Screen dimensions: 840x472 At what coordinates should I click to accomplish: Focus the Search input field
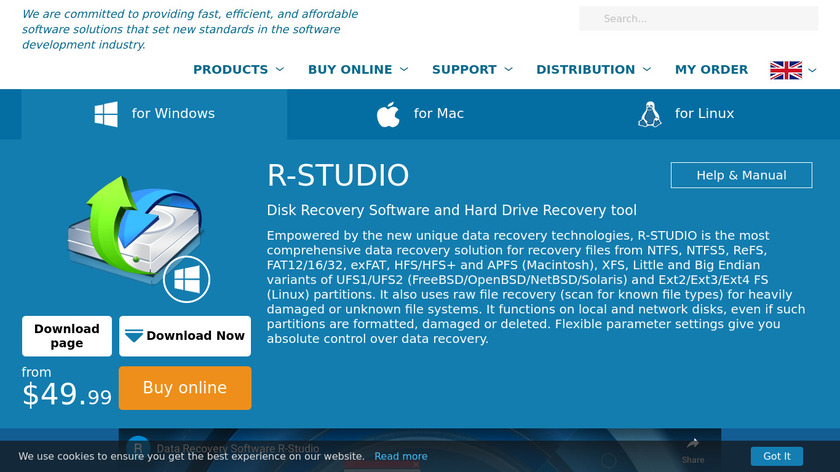tap(700, 18)
